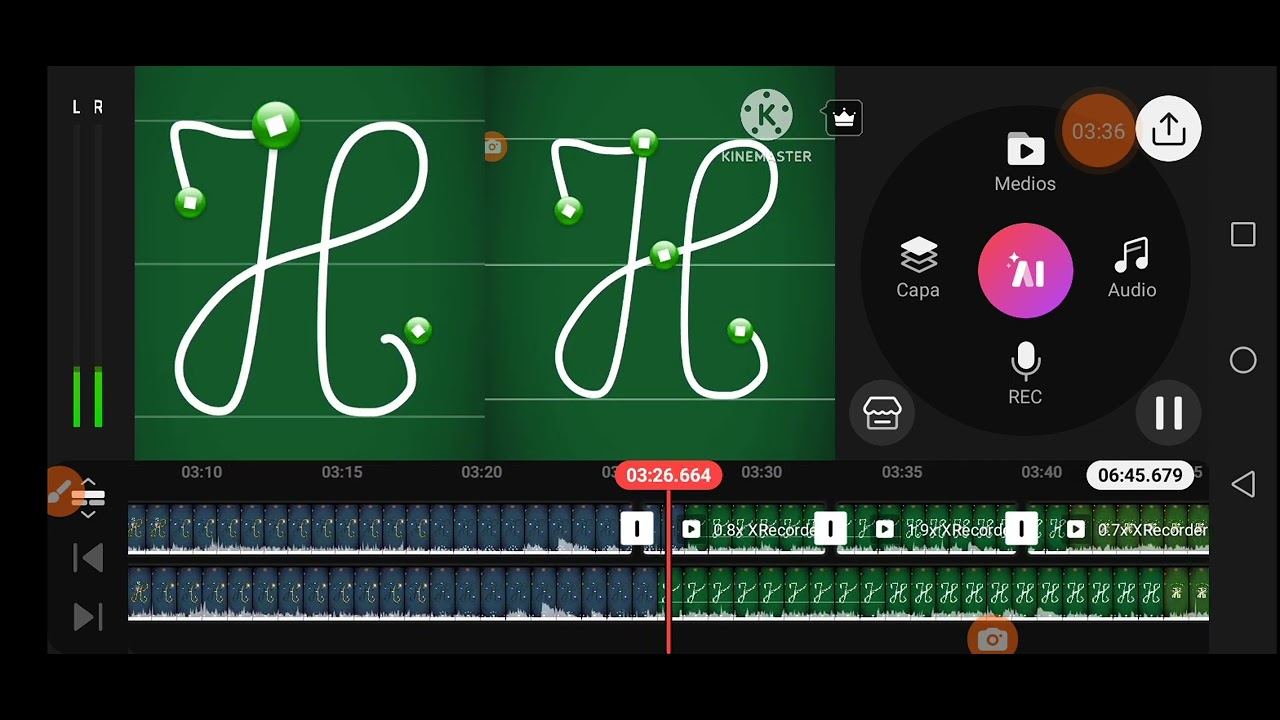Image resolution: width=1280 pixels, height=720 pixels.
Task: Open the Medios media browser
Action: click(1025, 162)
